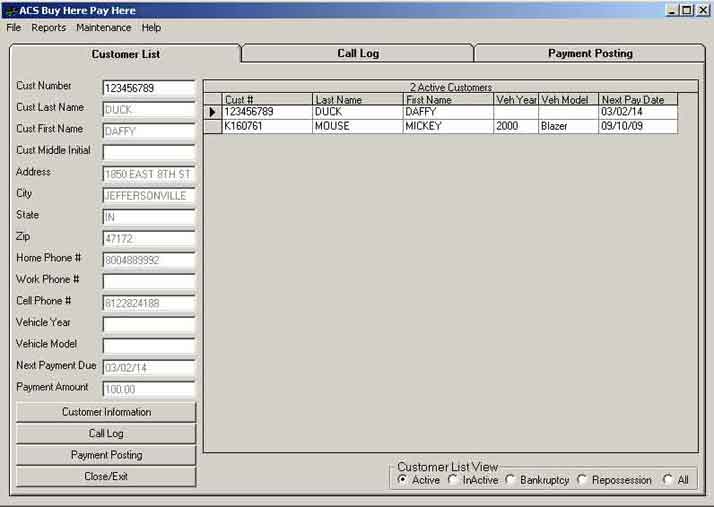Viewport: 714px width, 507px height.
Task: Open the Maintenance menu
Action: click(x=103, y=28)
